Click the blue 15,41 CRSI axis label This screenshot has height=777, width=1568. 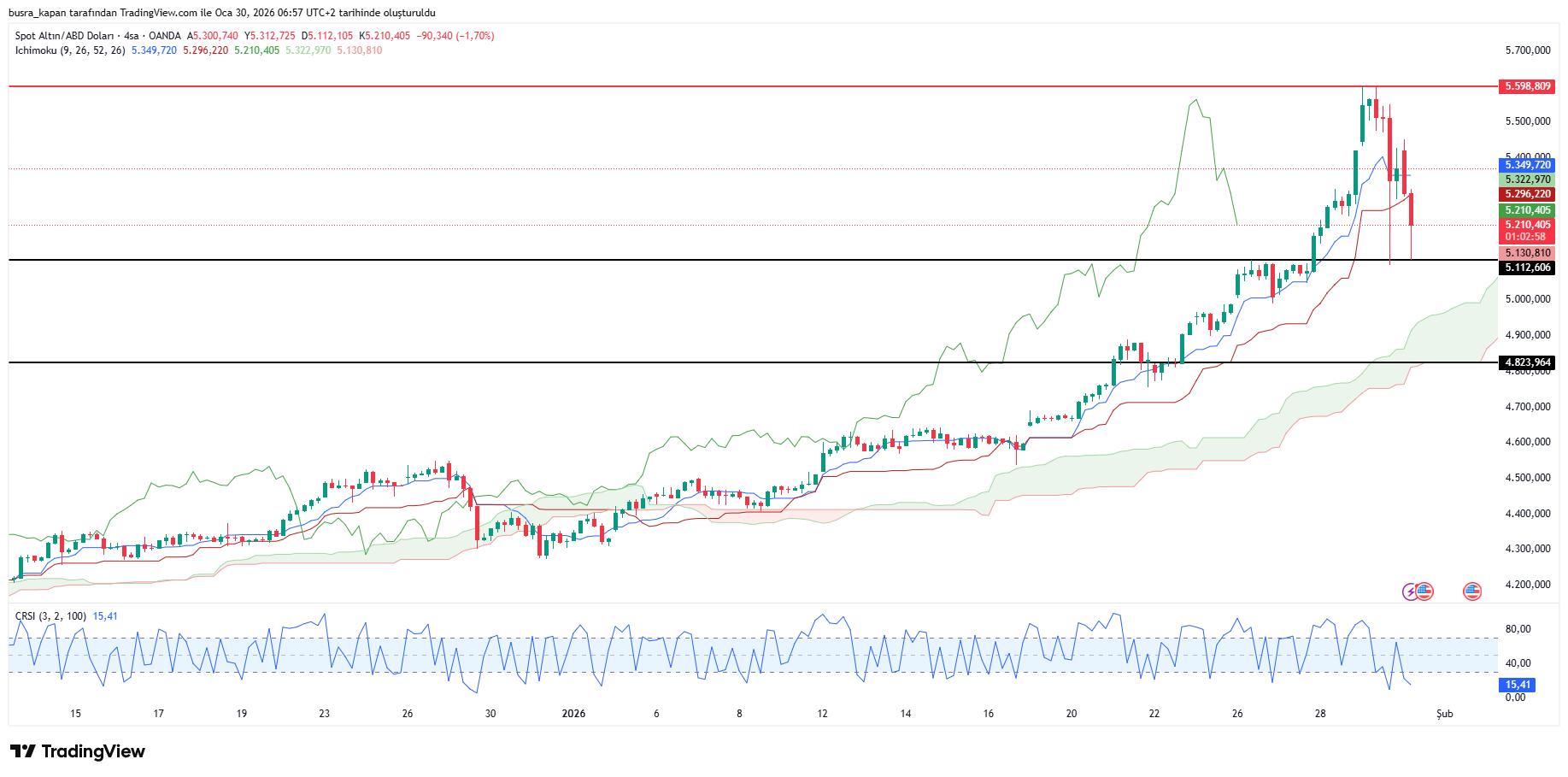[1518, 685]
